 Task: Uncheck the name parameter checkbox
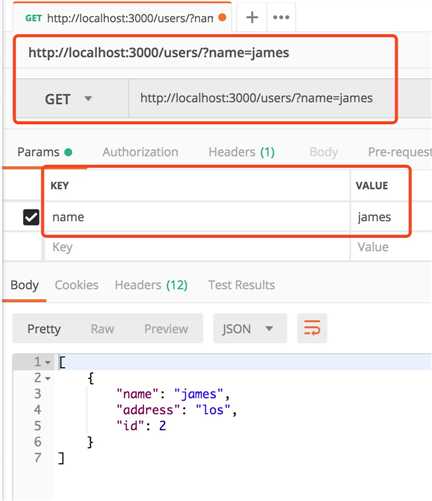(31, 217)
